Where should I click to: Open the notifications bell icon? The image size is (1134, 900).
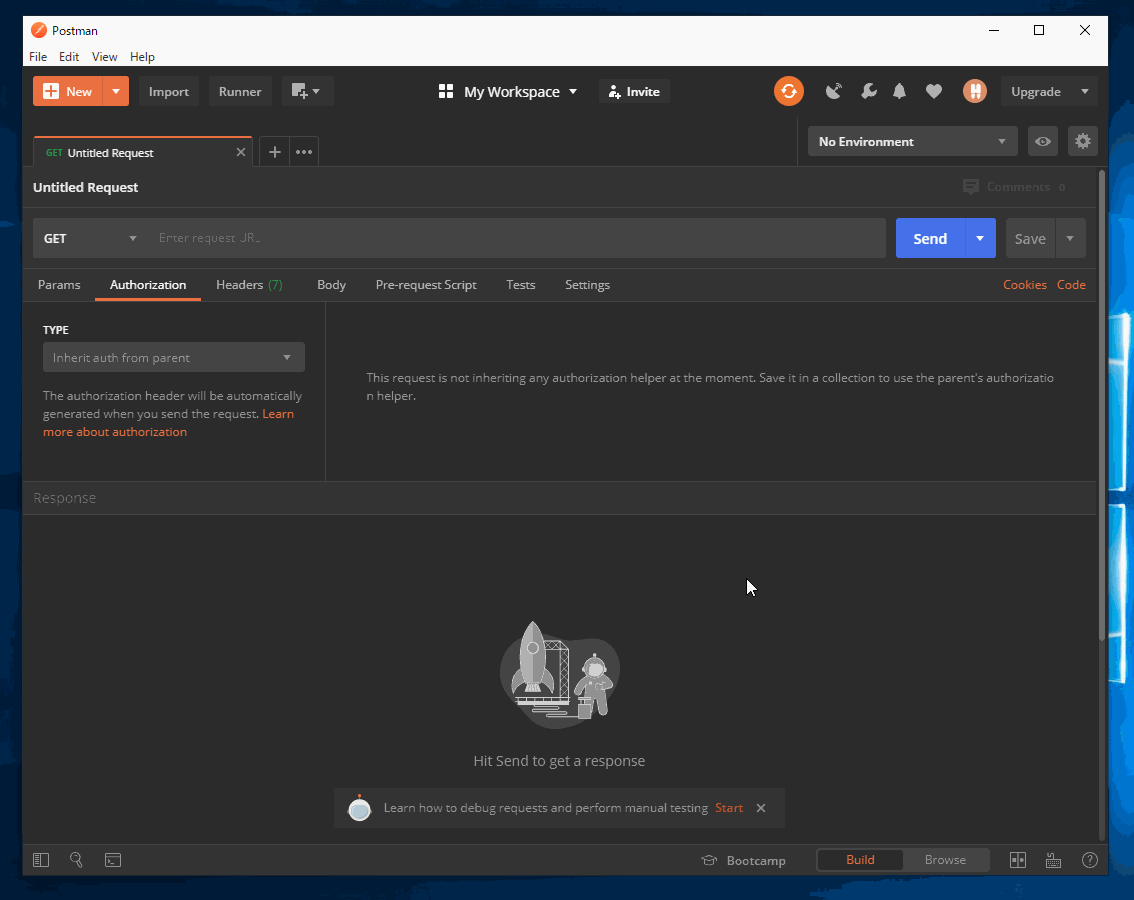tap(899, 91)
